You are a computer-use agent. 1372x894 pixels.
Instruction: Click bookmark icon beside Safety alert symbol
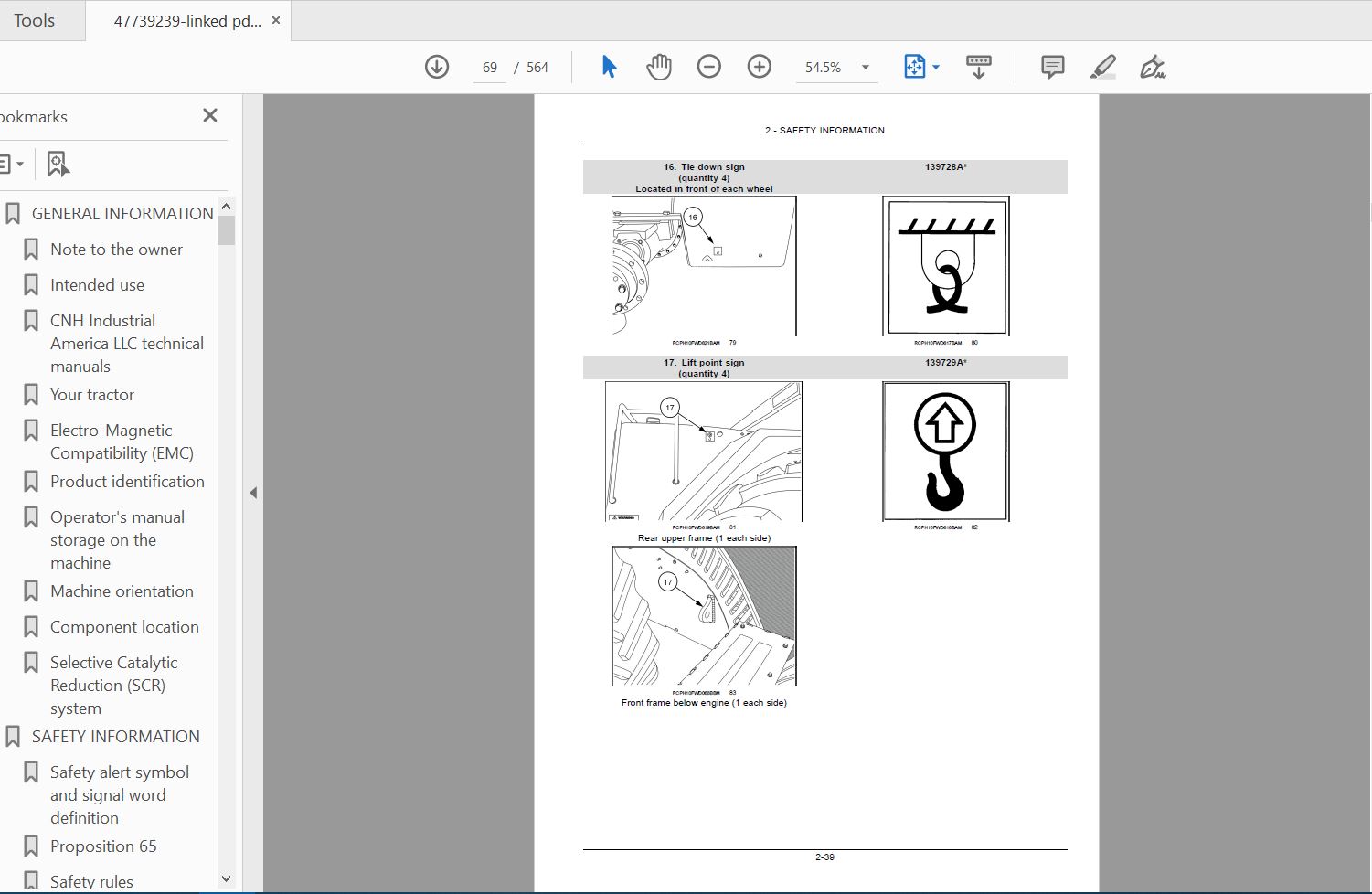[x=31, y=772]
